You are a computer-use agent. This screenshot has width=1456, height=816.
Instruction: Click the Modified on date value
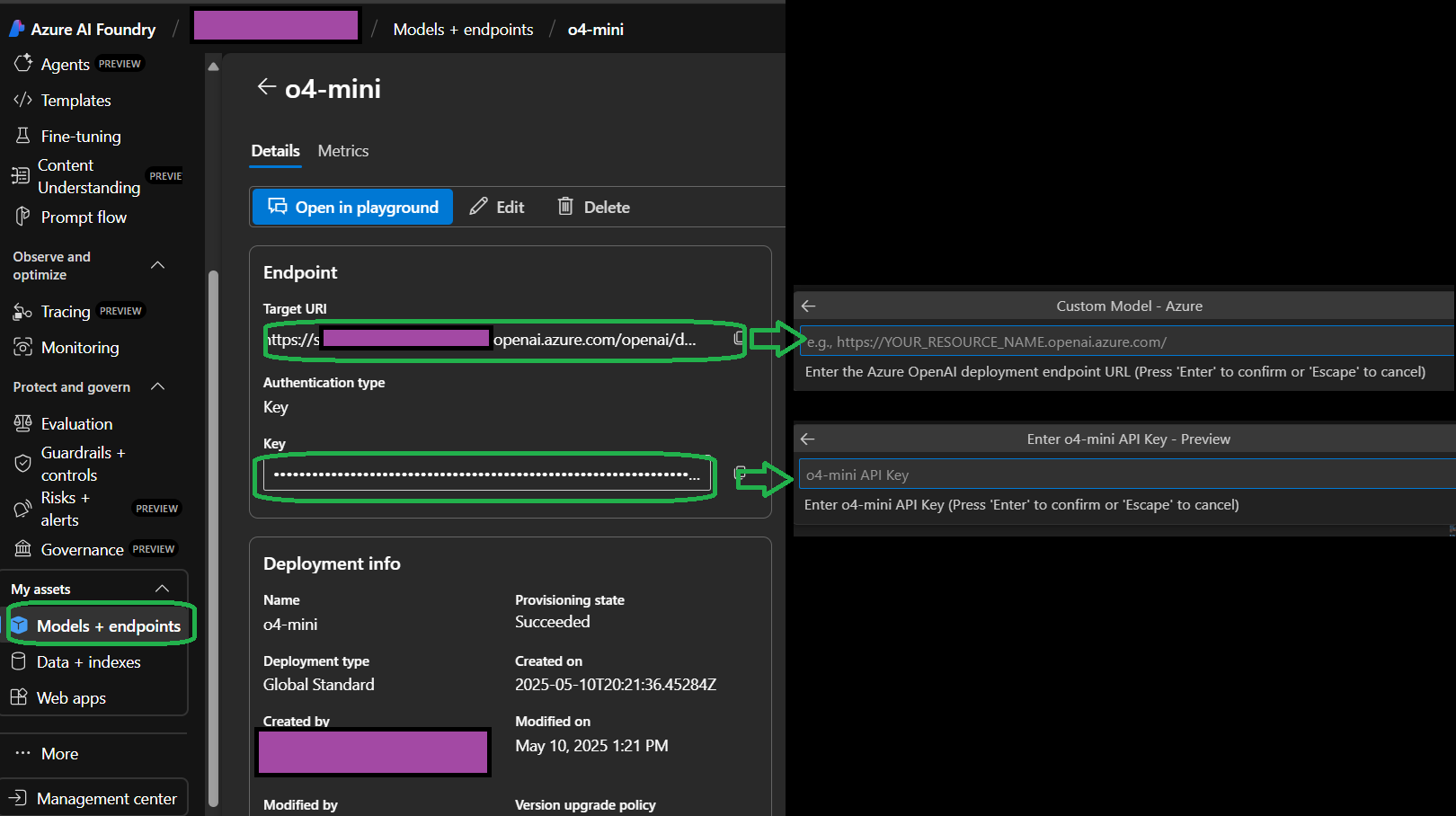[591, 746]
